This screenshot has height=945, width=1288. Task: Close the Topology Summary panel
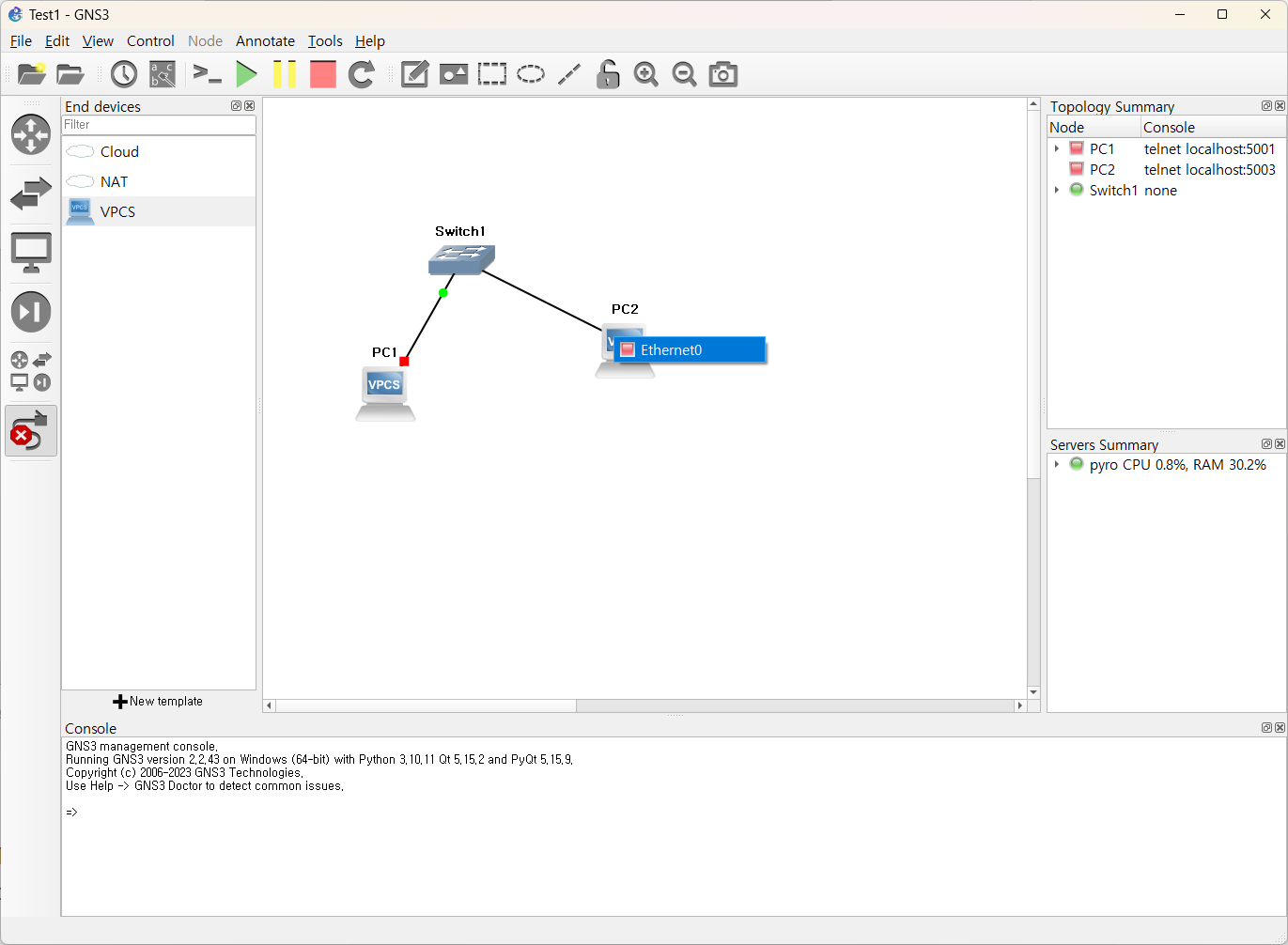pyautogui.click(x=1280, y=106)
